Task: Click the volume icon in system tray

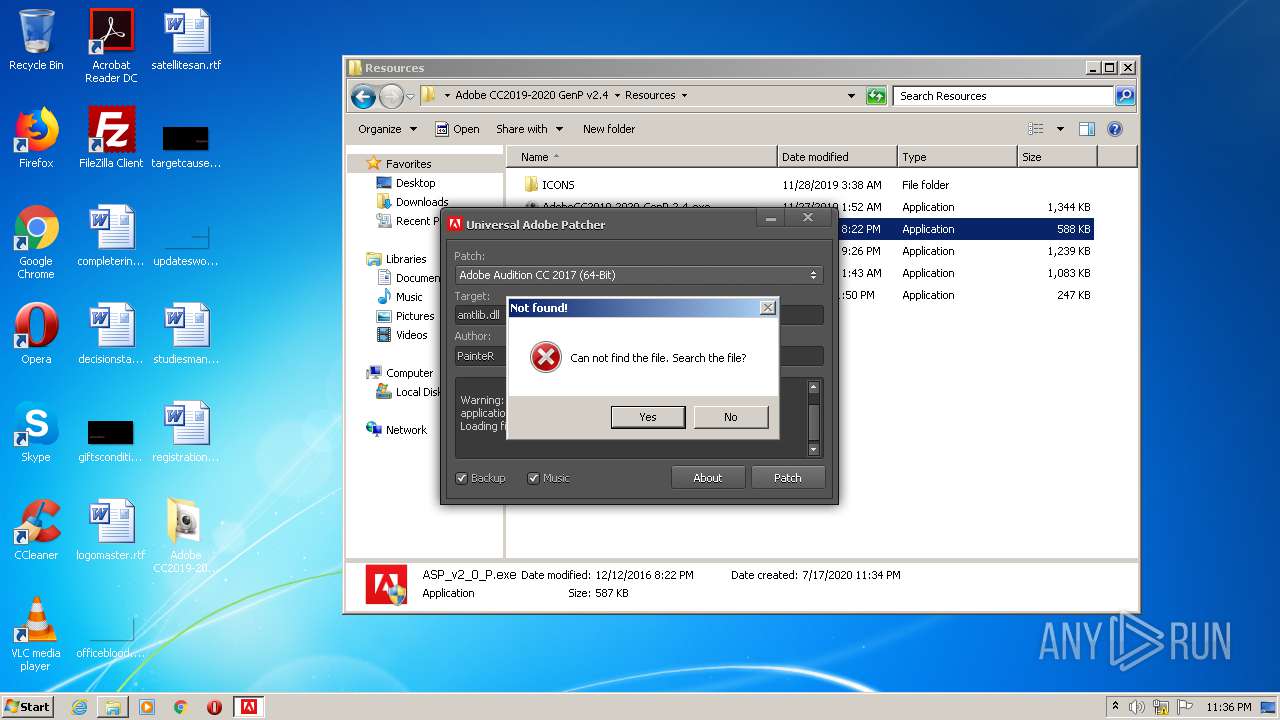Action: click(1137, 707)
